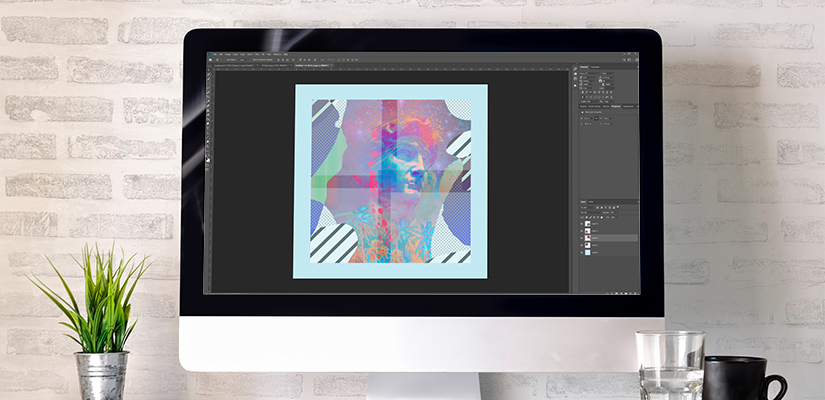The height and width of the screenshot is (400, 825).
Task: Close the active third document tab
Action: (331, 65)
